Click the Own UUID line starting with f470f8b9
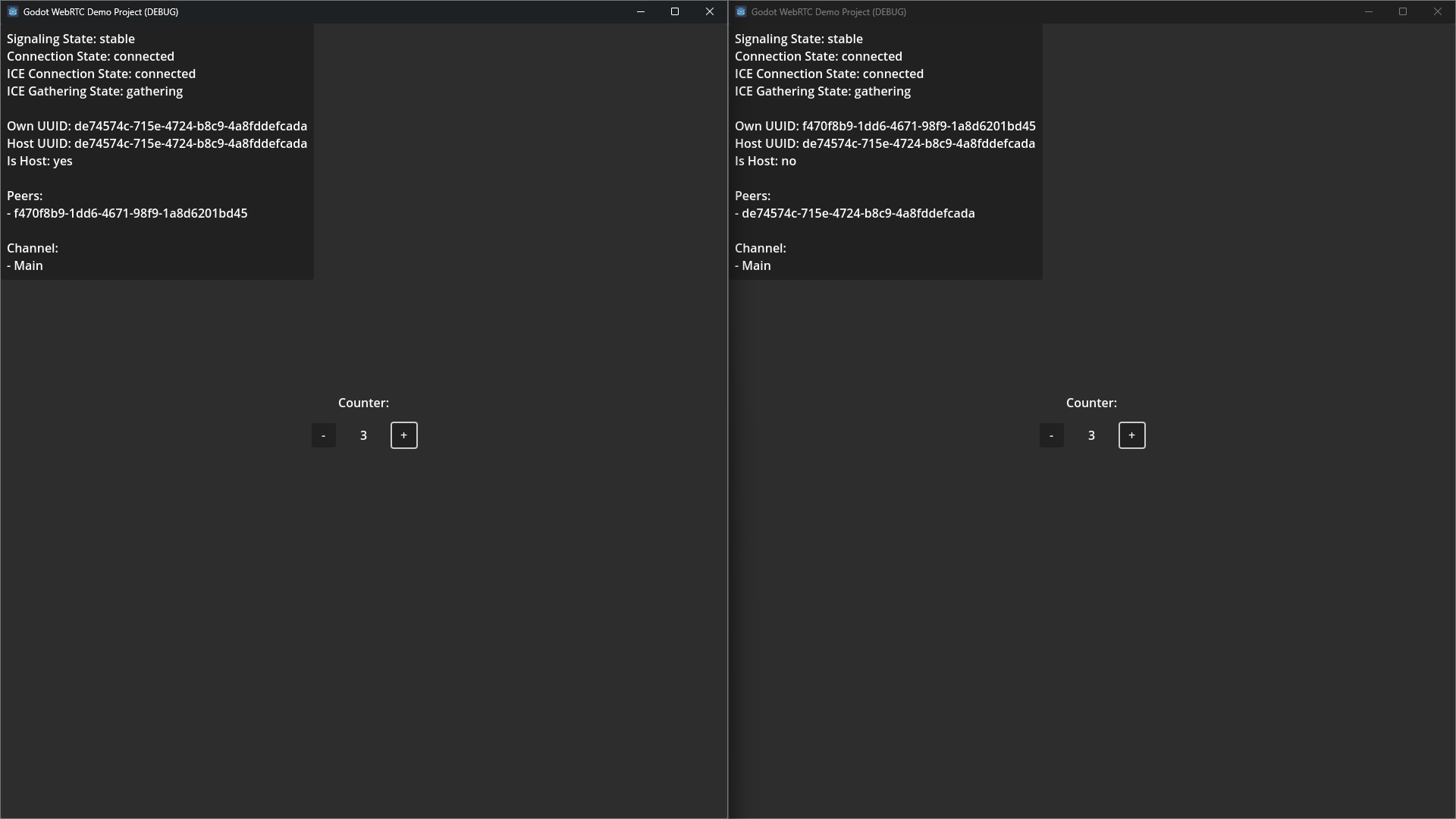 pyautogui.click(x=885, y=126)
